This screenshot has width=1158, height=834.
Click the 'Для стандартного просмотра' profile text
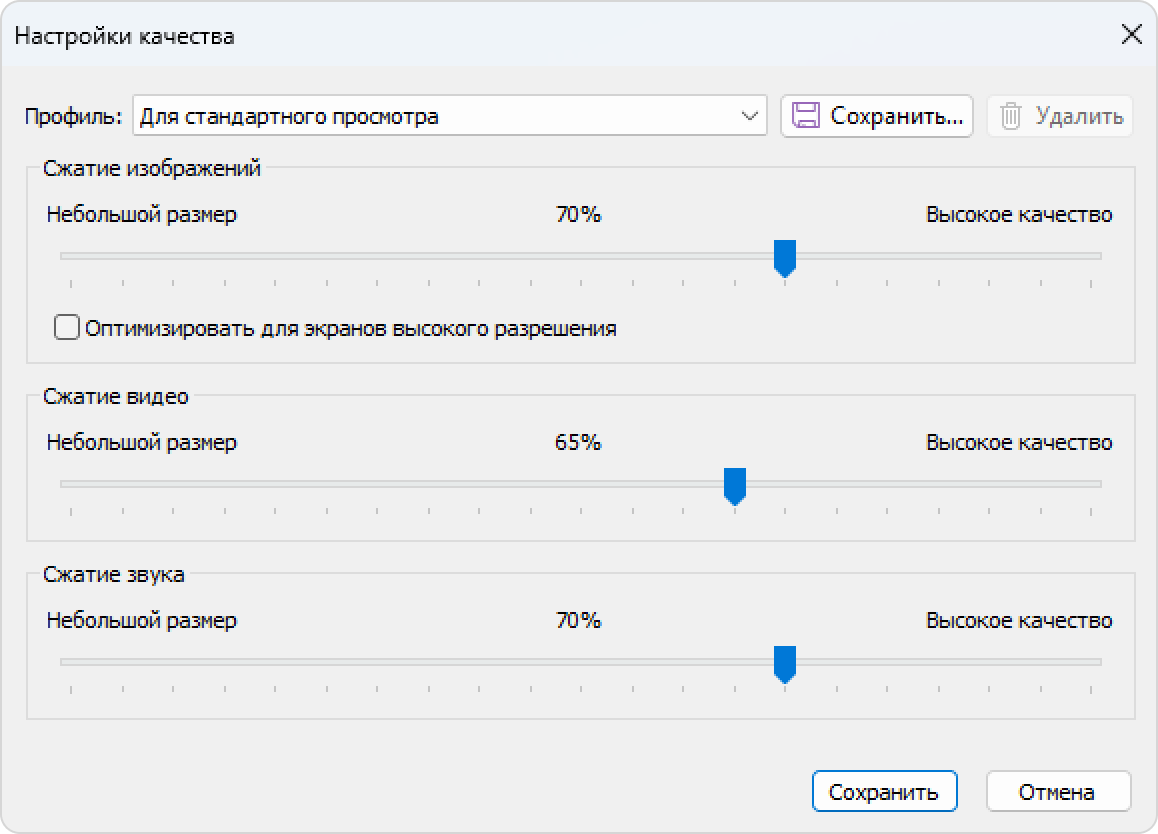click(x=290, y=117)
